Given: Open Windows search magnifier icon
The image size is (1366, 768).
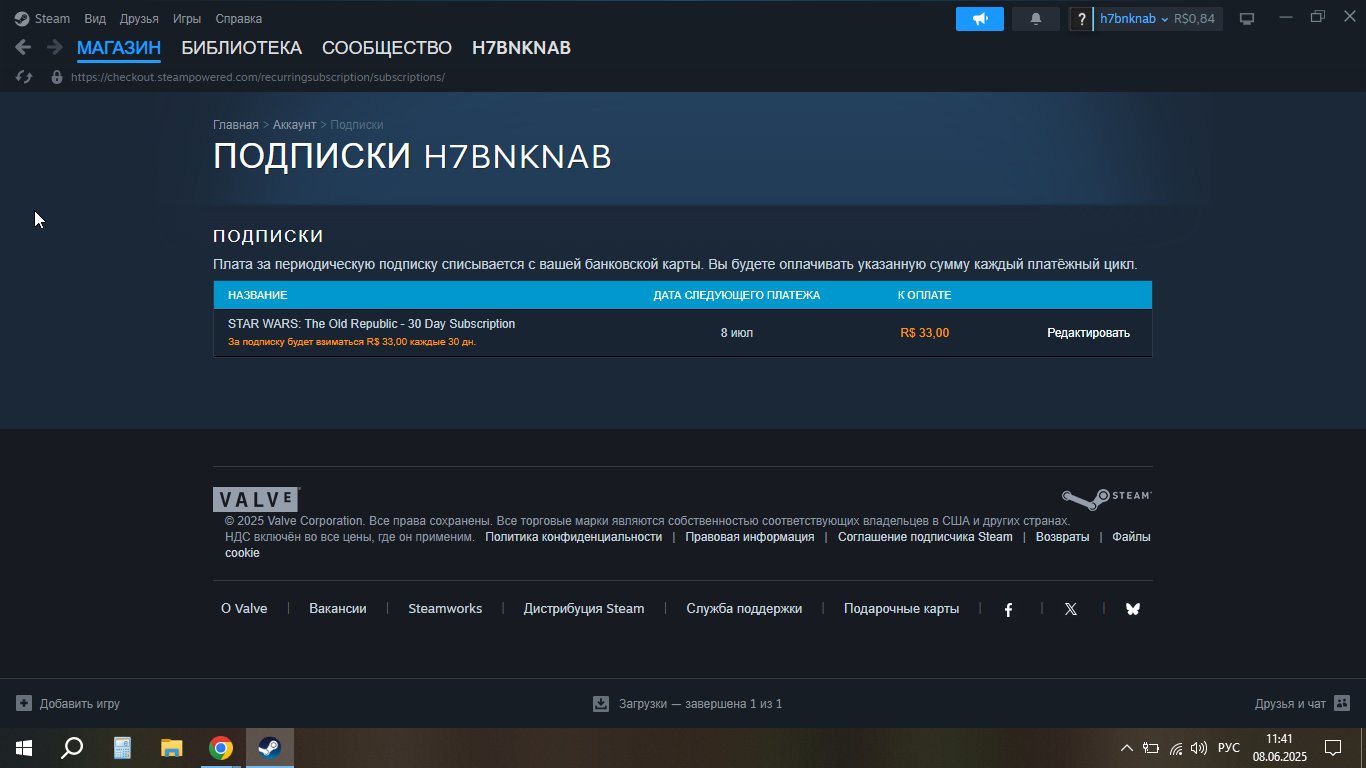Looking at the screenshot, I should 72,748.
